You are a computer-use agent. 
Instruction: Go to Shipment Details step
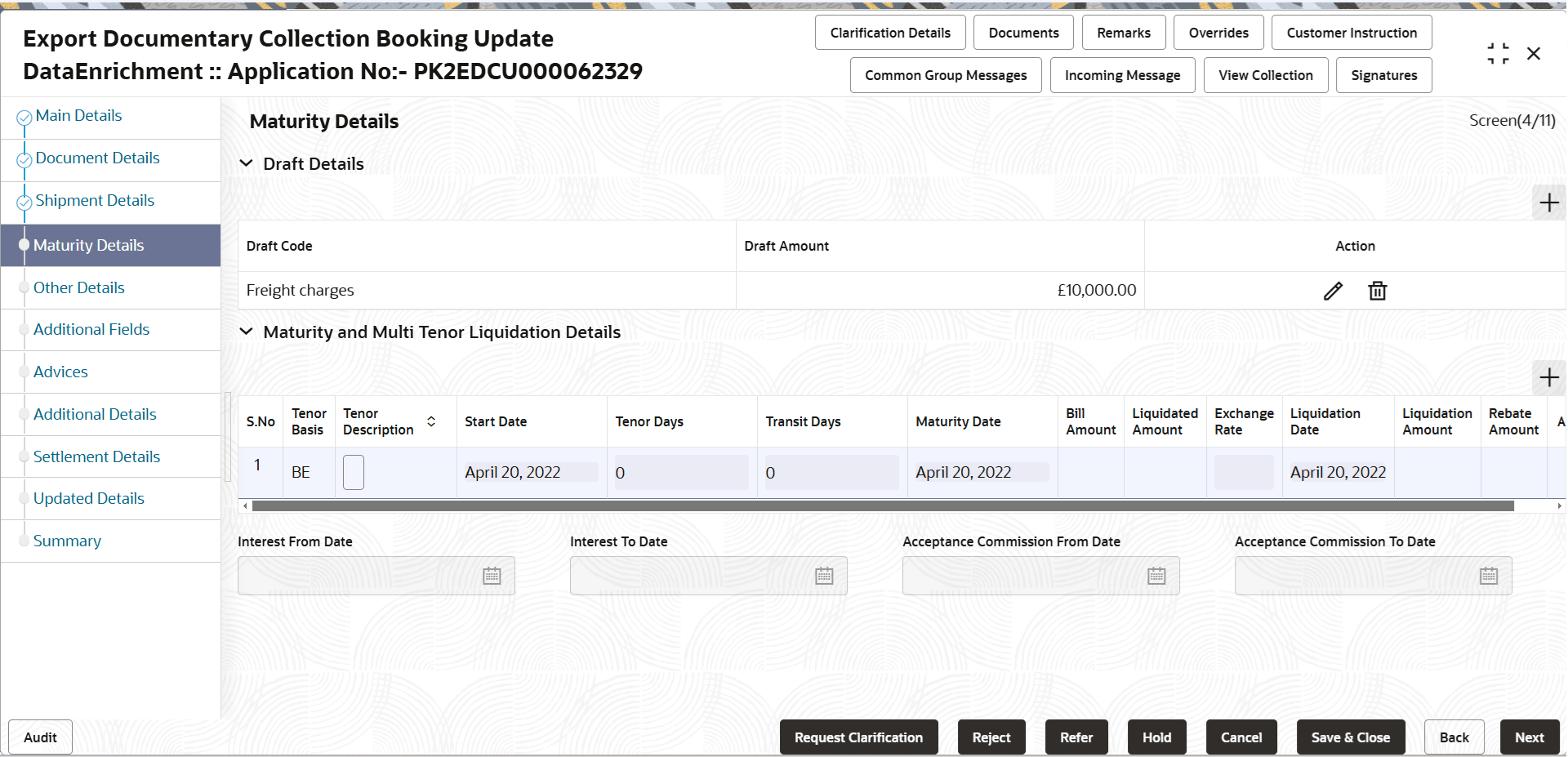coord(95,201)
